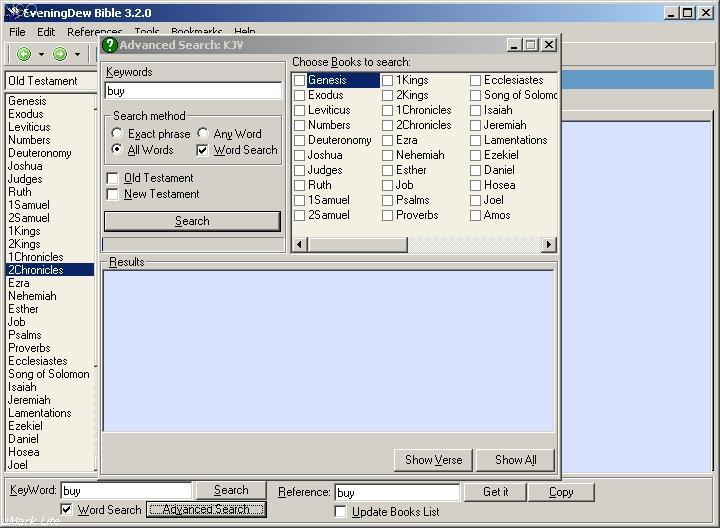Click the Advanced Search button
This screenshot has width=720, height=528.
point(206,509)
